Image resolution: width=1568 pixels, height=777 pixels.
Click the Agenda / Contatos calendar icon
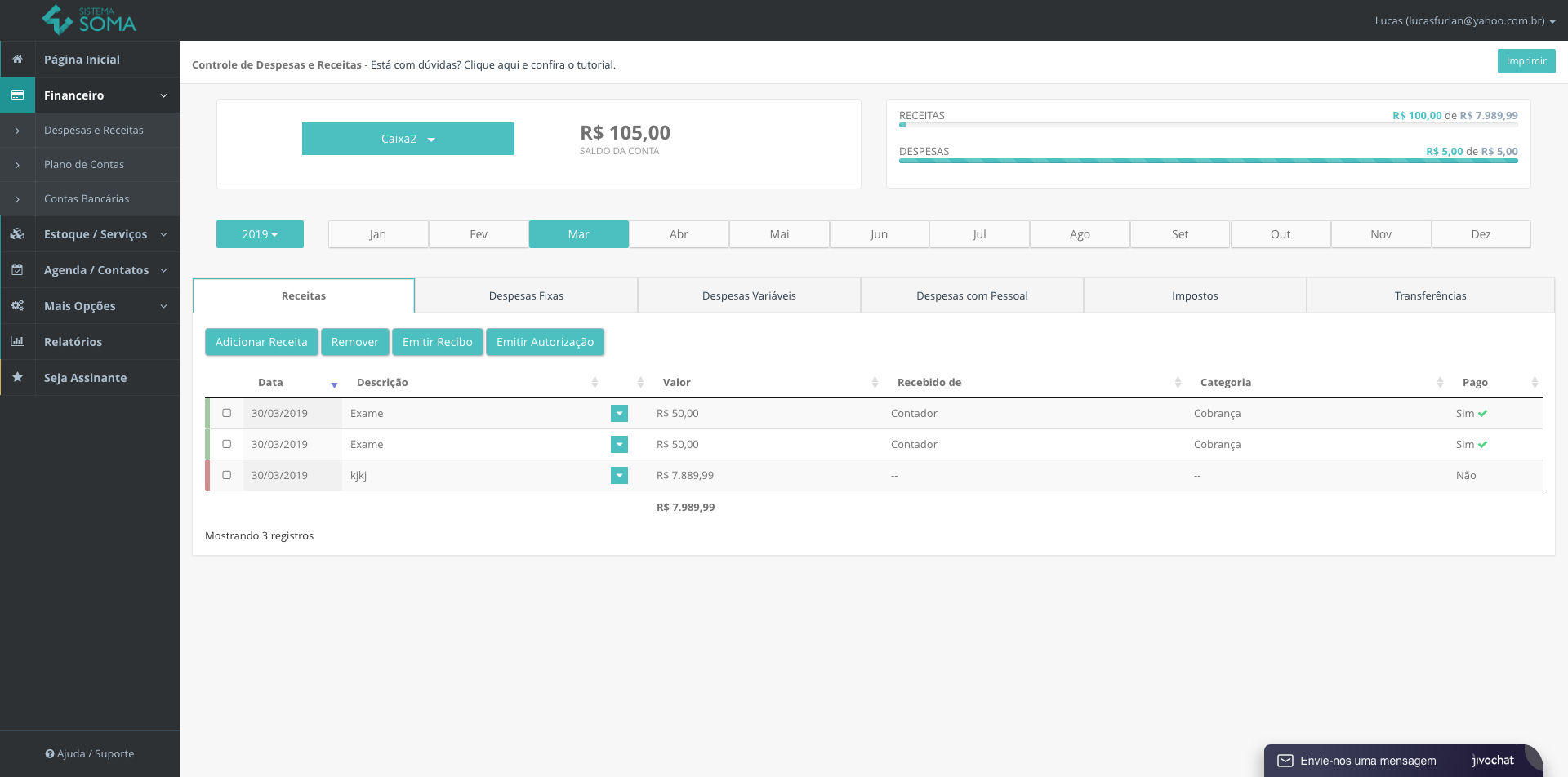tap(17, 269)
